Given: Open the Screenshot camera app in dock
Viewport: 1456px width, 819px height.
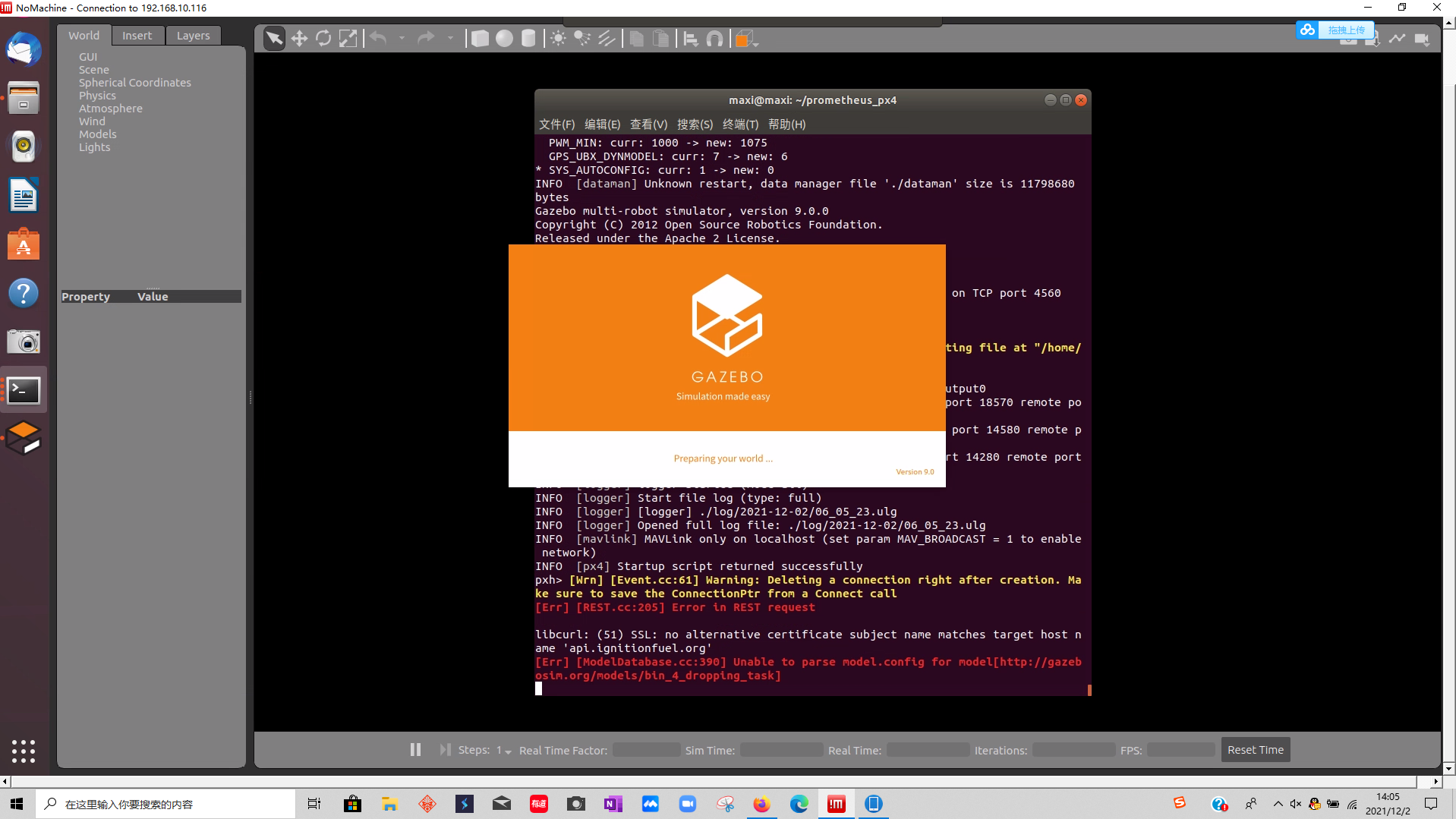Looking at the screenshot, I should [x=24, y=342].
